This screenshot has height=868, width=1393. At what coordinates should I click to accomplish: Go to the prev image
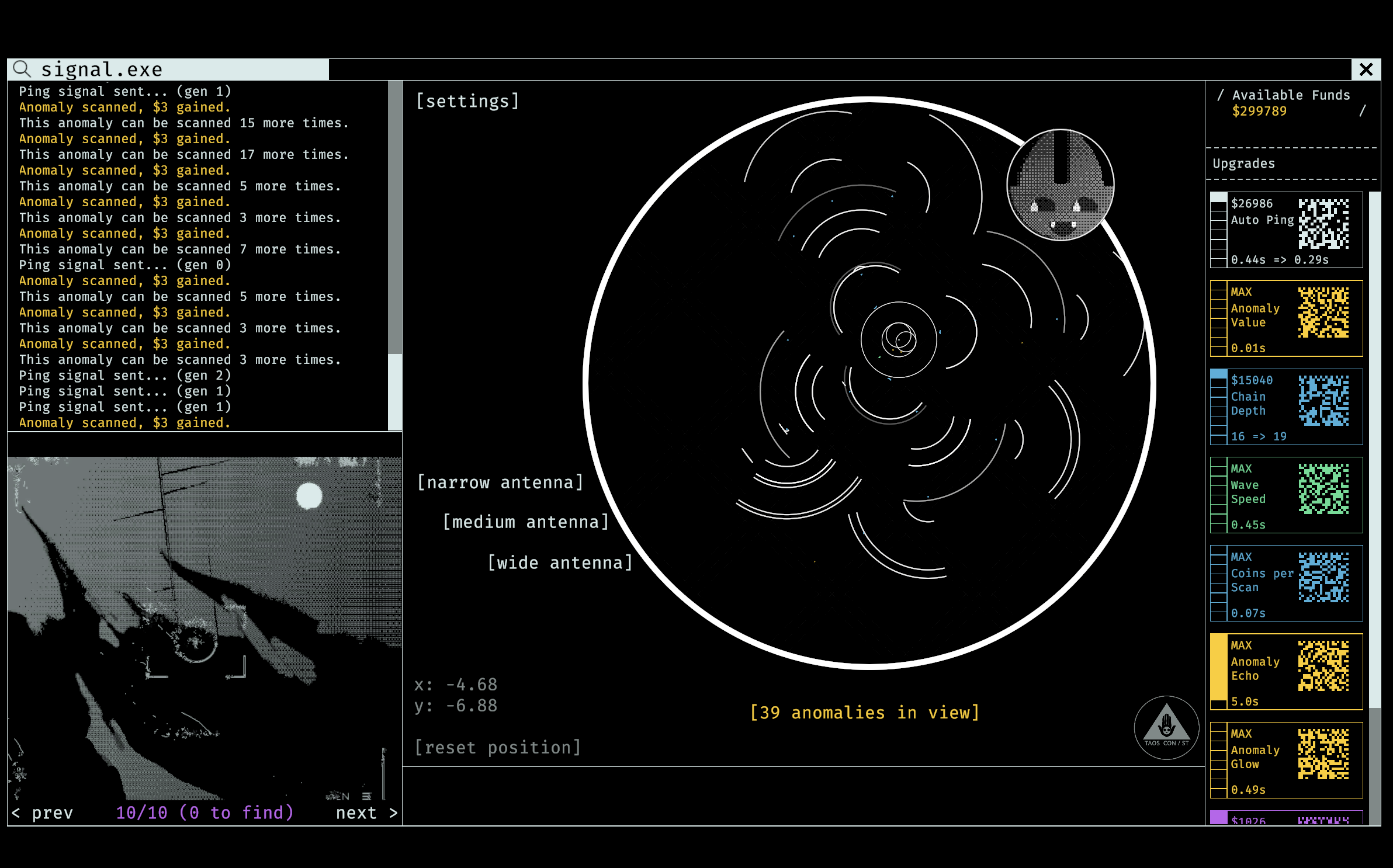[x=42, y=813]
